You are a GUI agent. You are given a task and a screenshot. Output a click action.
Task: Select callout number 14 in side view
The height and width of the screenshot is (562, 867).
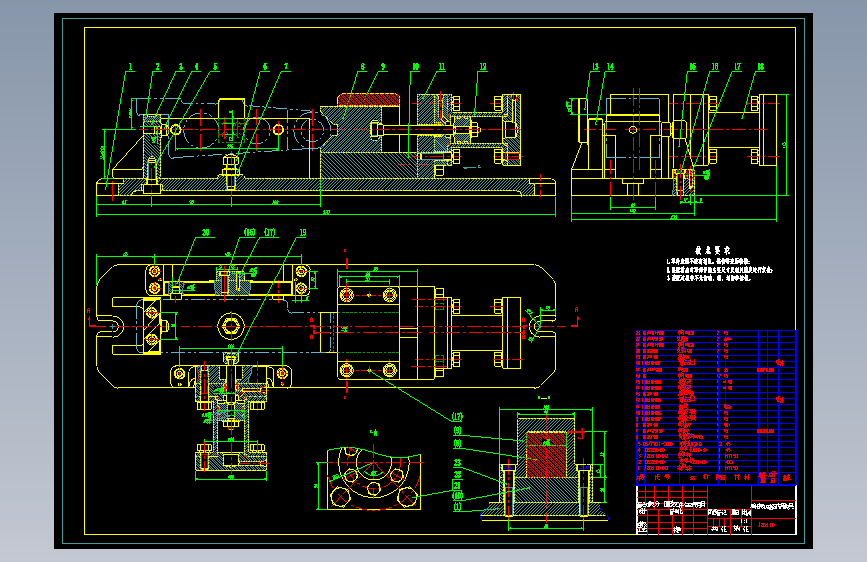coord(610,66)
